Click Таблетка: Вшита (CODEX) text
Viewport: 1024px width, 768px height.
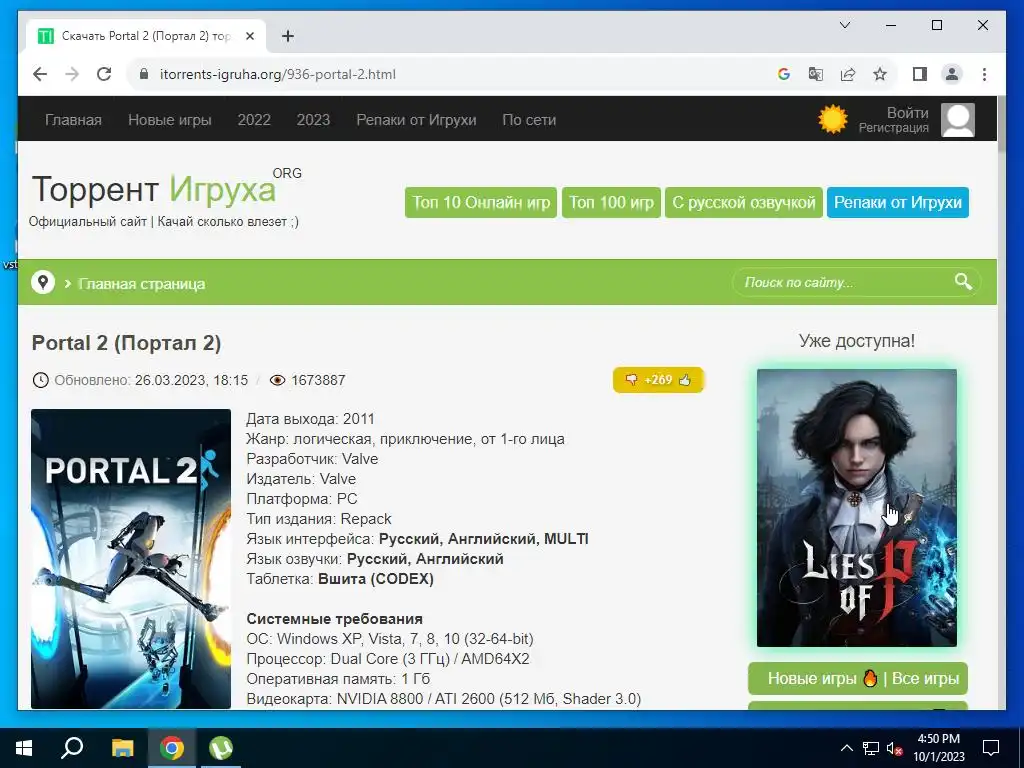340,579
